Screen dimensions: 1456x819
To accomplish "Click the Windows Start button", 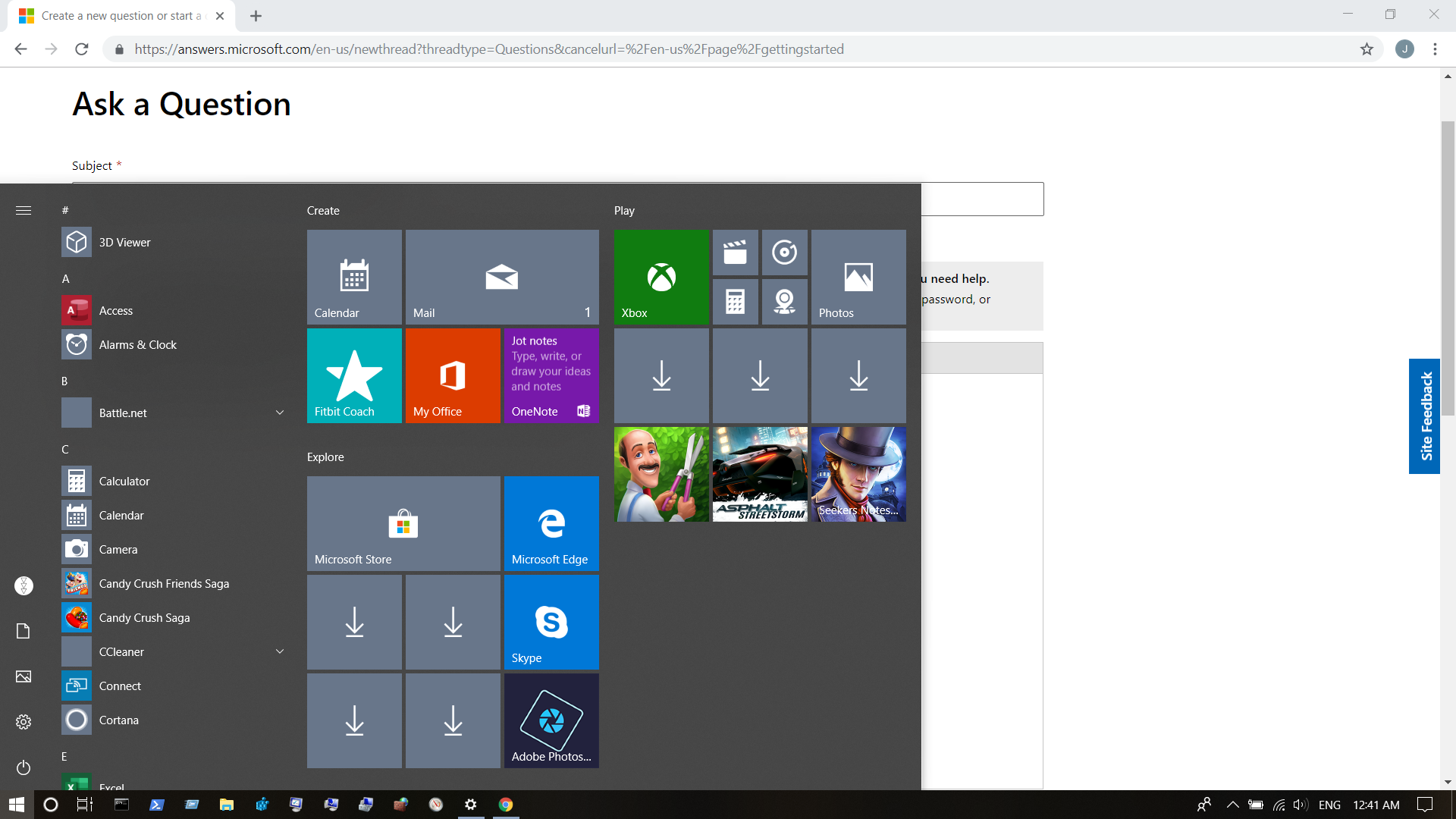I will pyautogui.click(x=17, y=805).
